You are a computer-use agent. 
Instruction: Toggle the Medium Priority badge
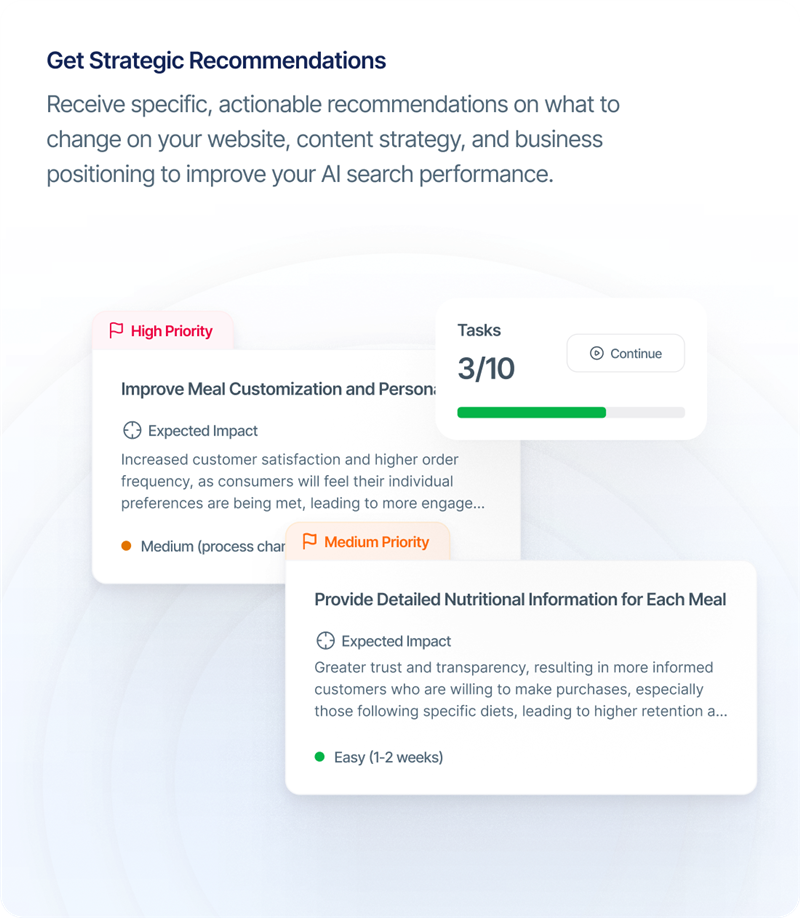click(367, 543)
